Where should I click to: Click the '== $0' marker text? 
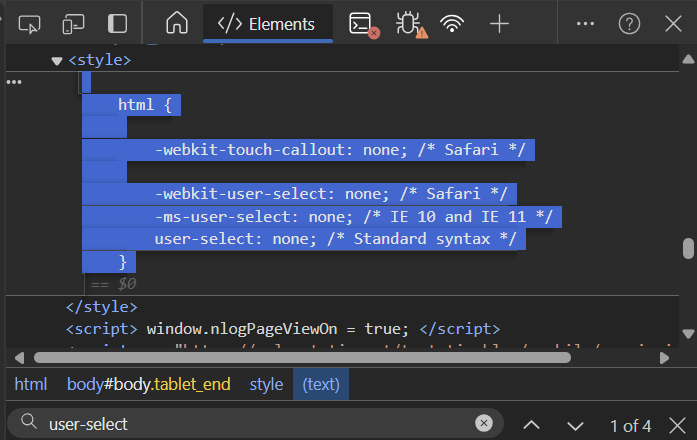click(114, 284)
